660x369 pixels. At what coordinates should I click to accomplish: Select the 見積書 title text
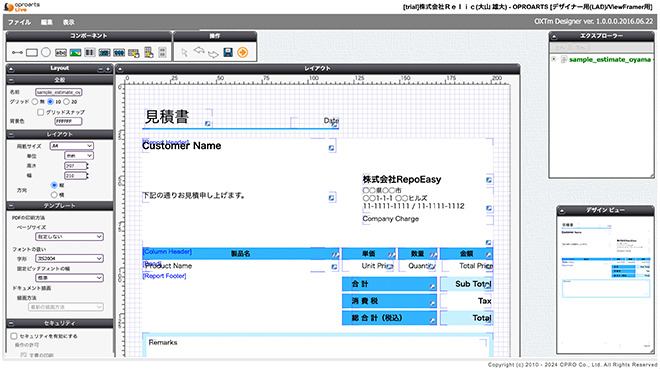click(167, 117)
